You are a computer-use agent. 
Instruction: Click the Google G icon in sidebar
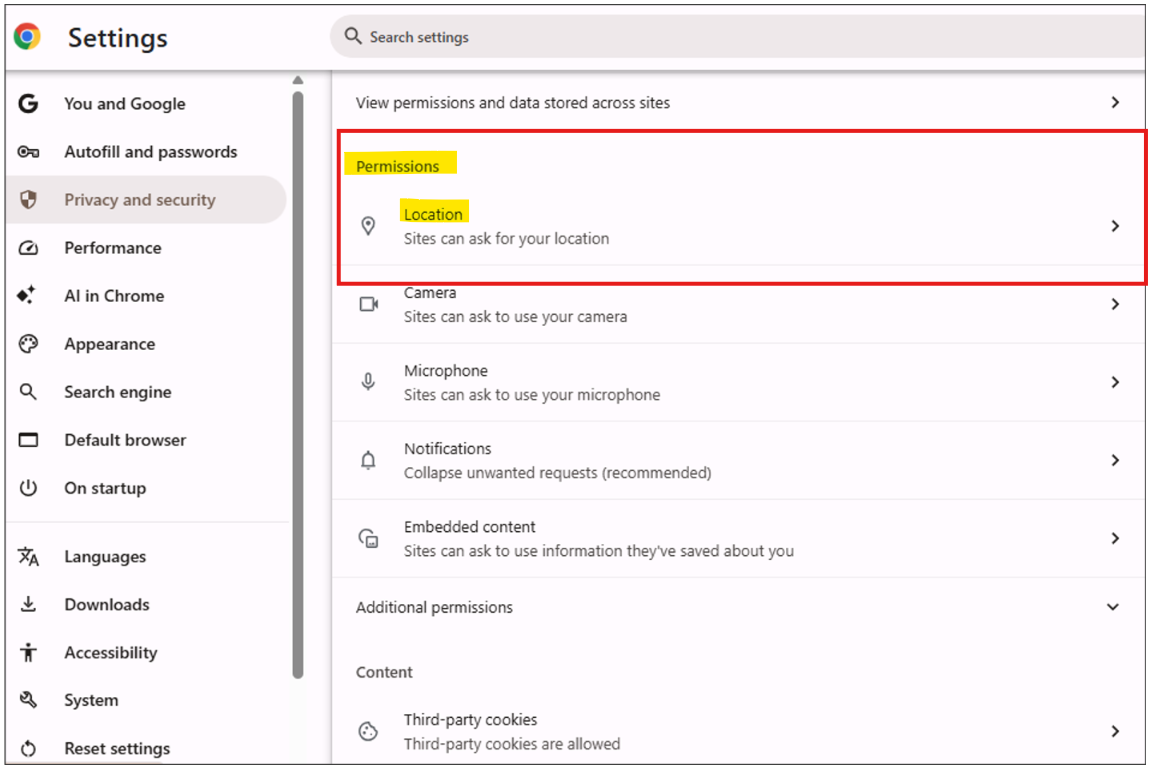tap(28, 103)
